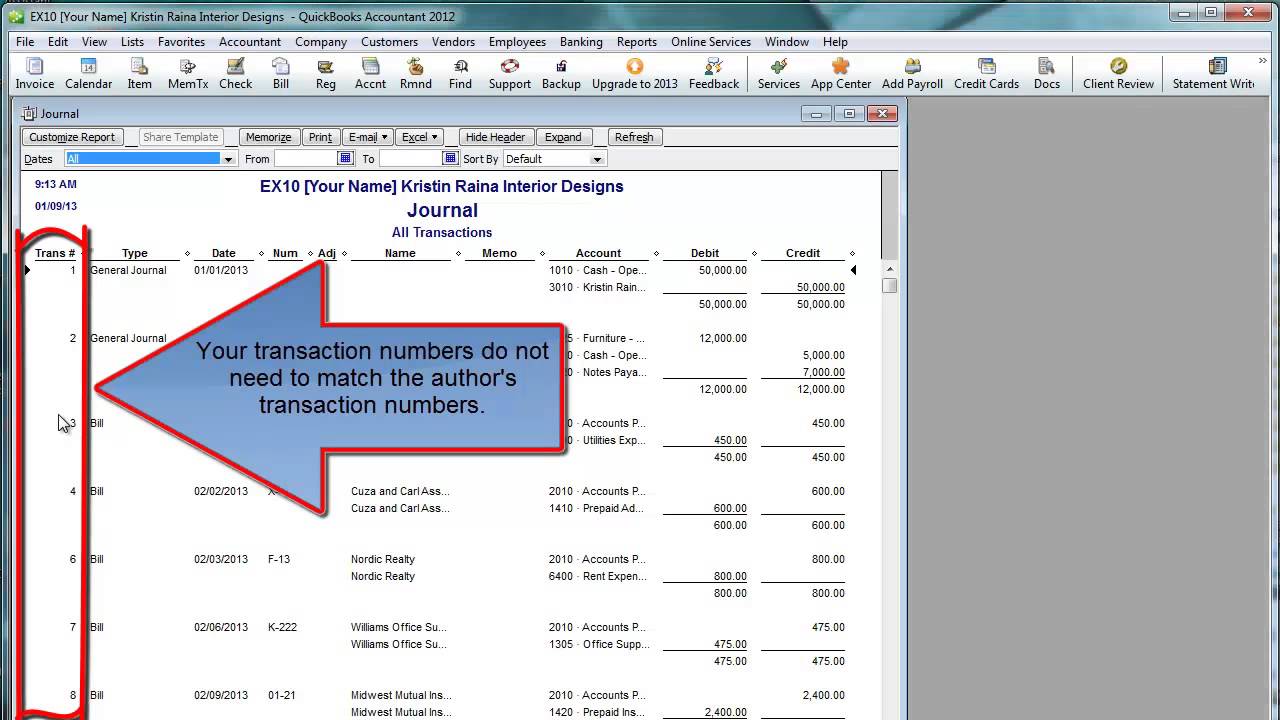Click the 1305 Office Supp... account entry
This screenshot has width=1280, height=720.
coord(598,644)
